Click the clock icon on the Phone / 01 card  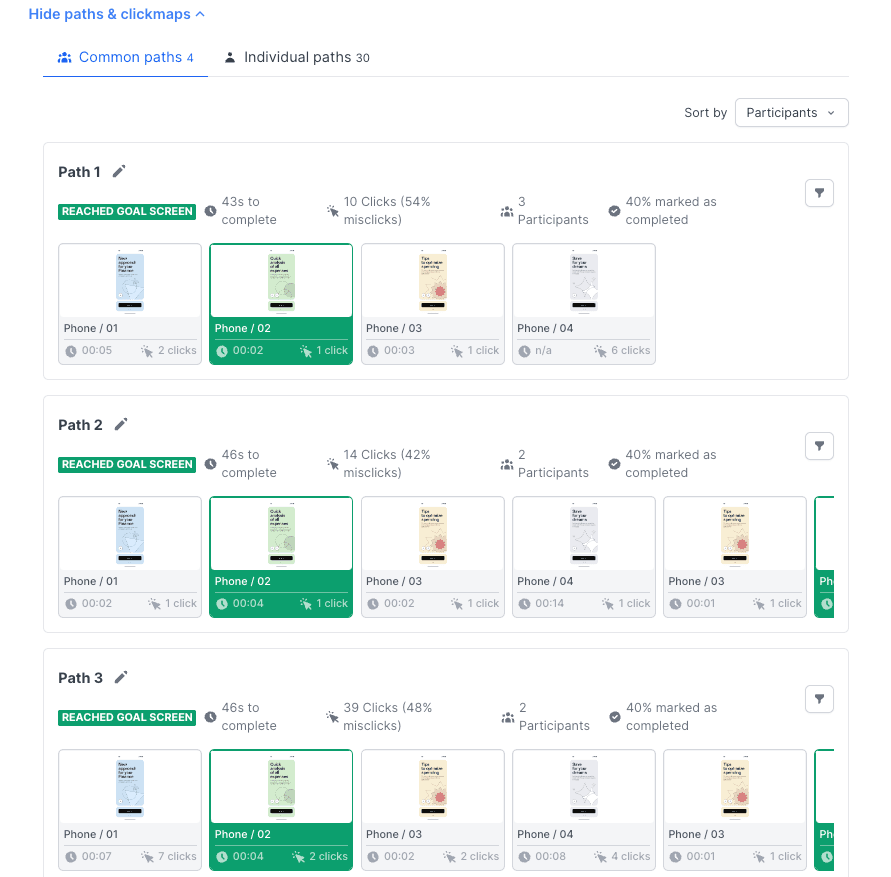[x=72, y=351]
